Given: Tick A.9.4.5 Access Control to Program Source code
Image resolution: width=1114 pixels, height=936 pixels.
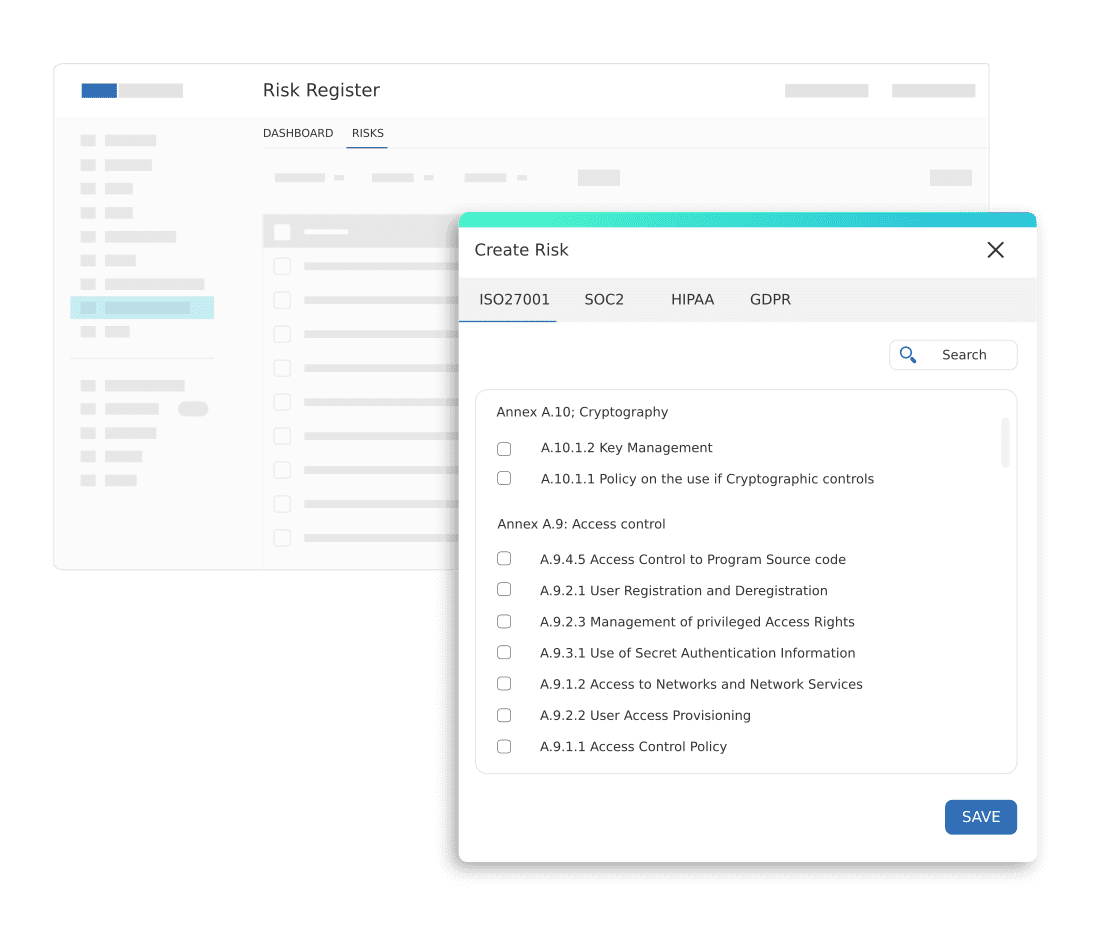Looking at the screenshot, I should tap(504, 559).
